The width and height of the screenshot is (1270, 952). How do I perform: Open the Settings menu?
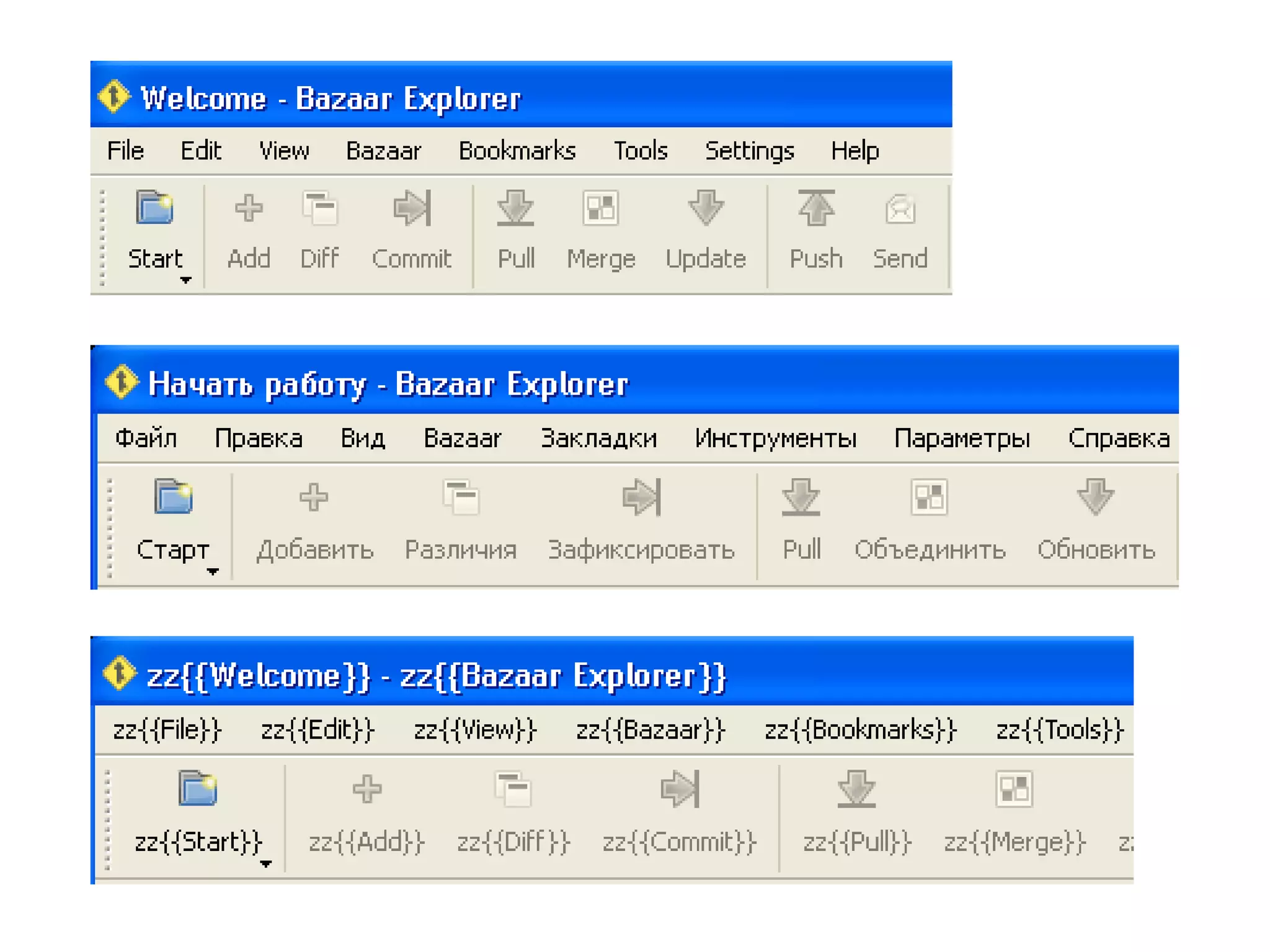coord(749,151)
